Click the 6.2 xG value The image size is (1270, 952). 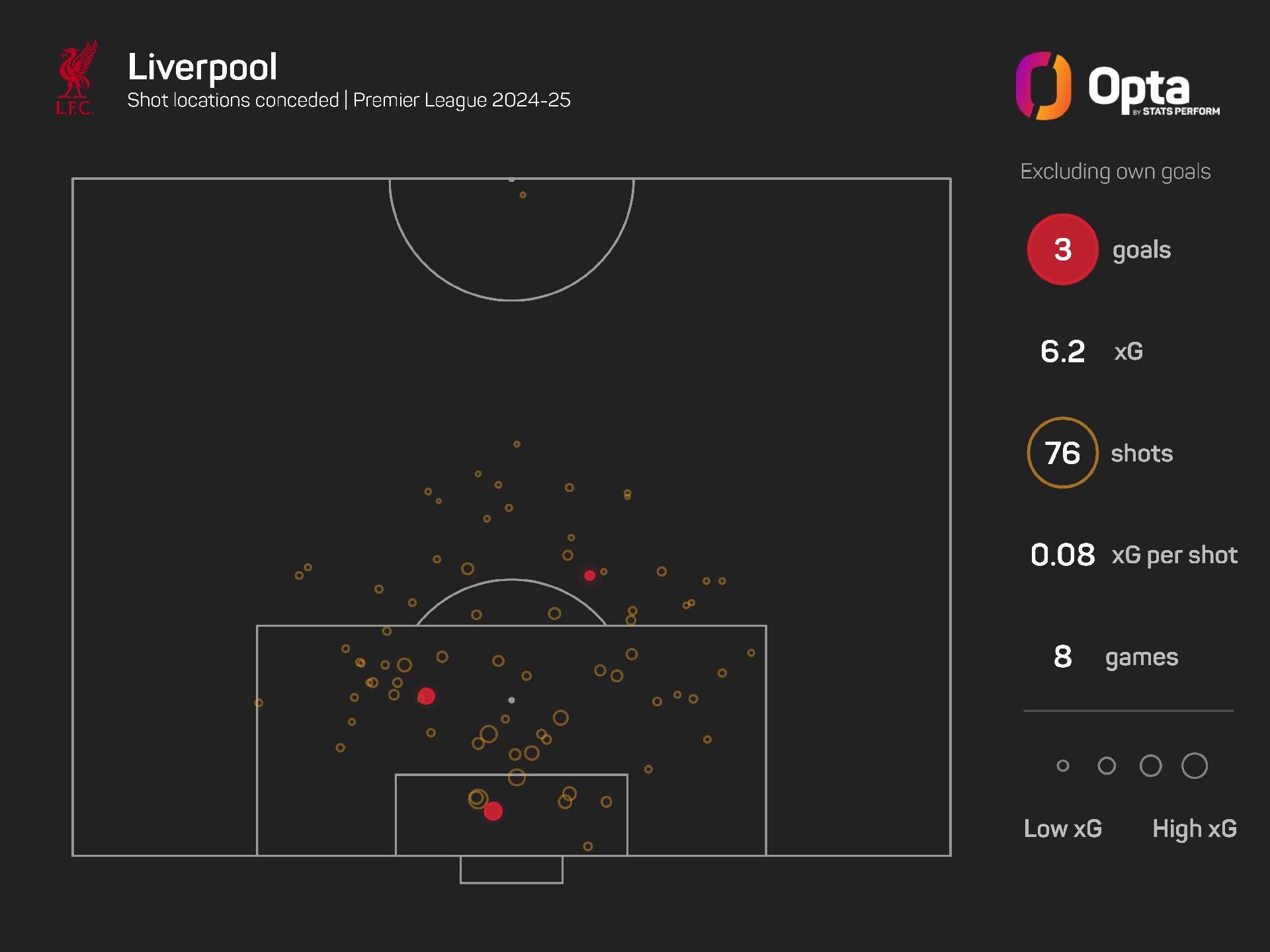[x=1062, y=351]
